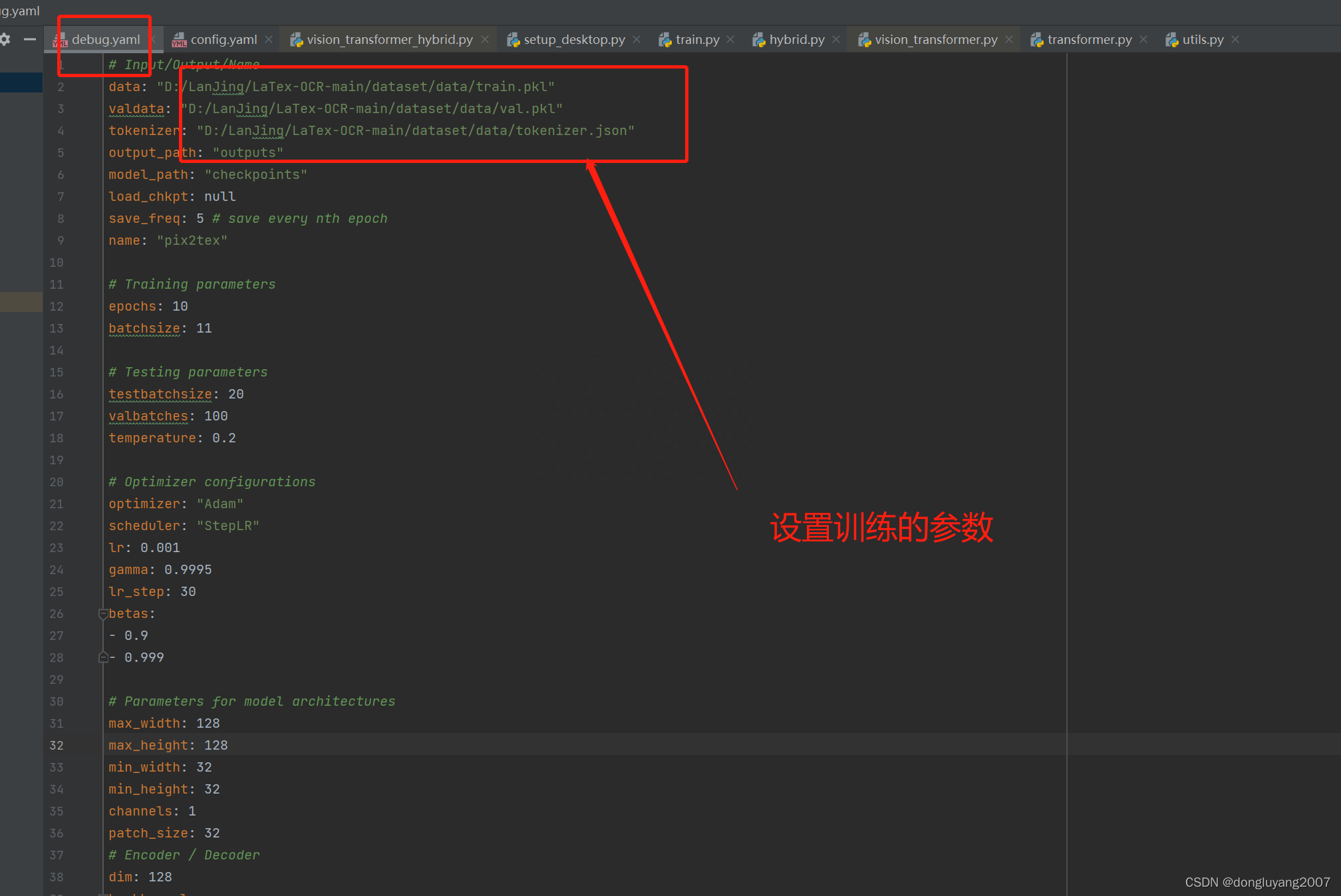Click the '# Training parameters' comment

pyautogui.click(x=192, y=285)
